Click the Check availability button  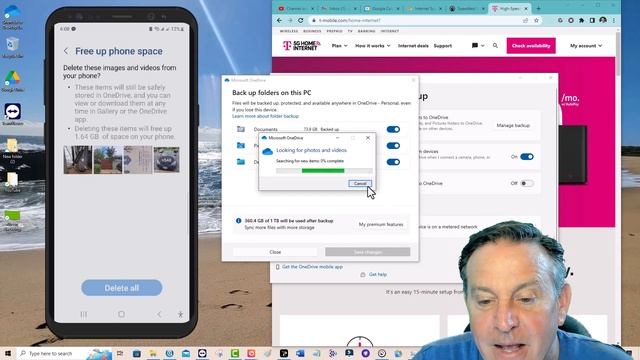(531, 46)
